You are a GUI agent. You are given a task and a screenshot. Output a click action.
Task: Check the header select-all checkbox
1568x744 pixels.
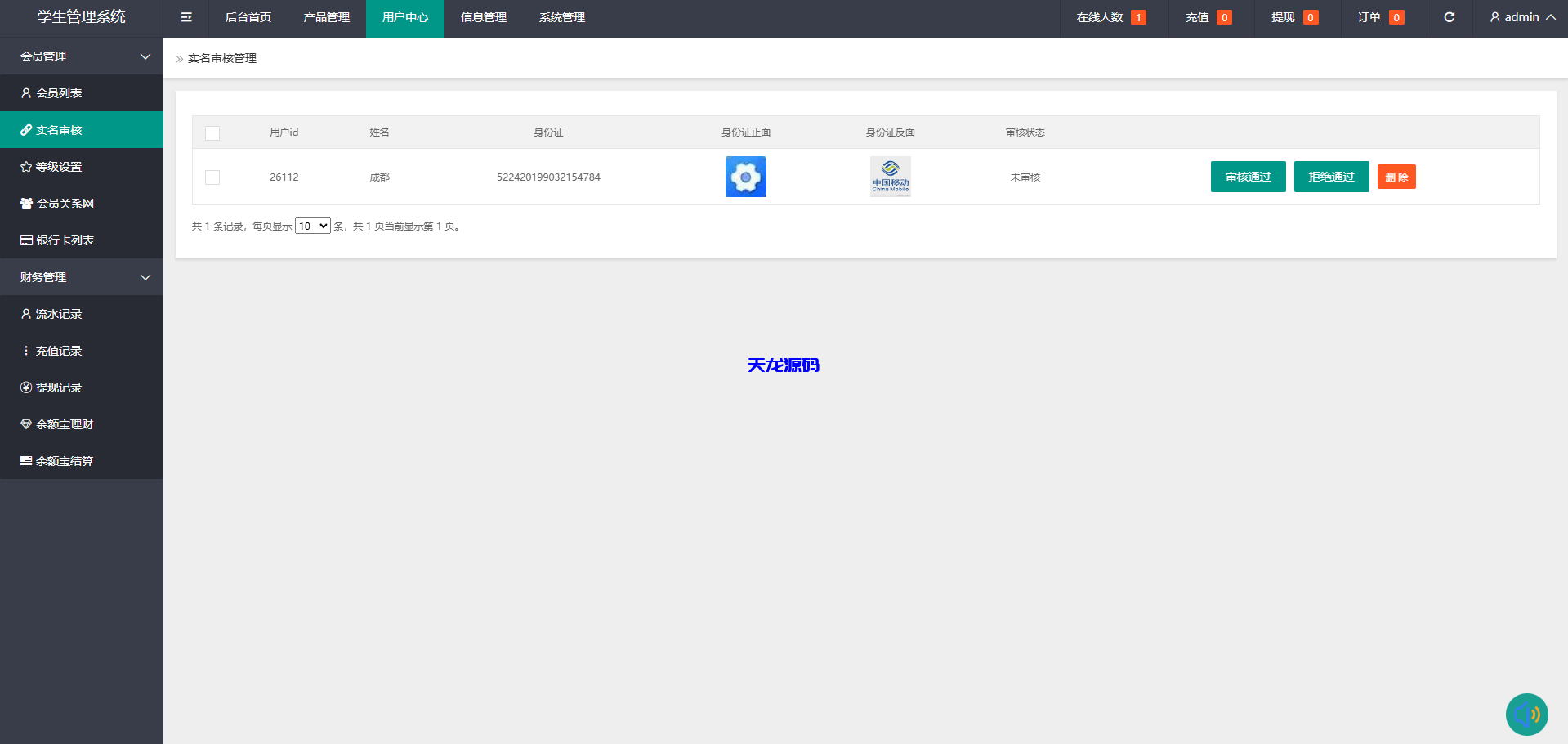coord(212,132)
